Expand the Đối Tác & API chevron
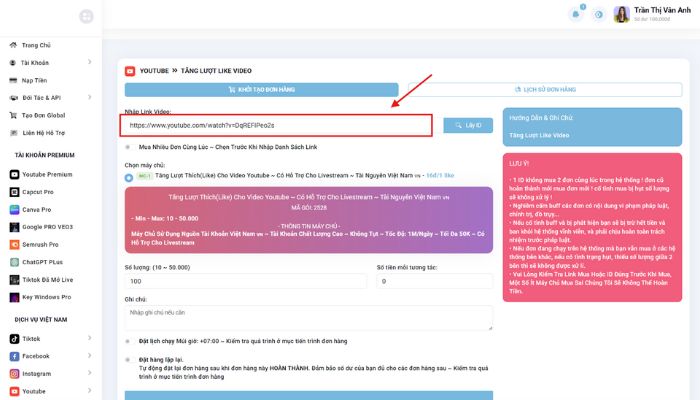This screenshot has width=700, height=400. pyautogui.click(x=89, y=97)
